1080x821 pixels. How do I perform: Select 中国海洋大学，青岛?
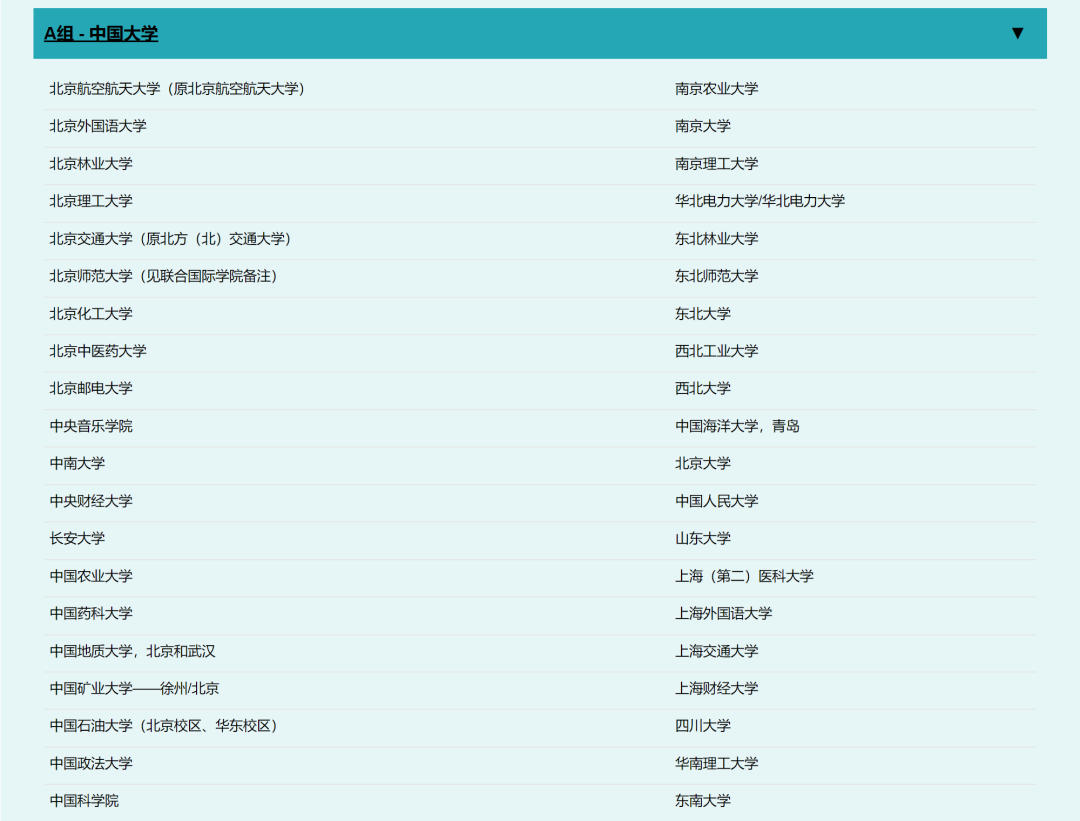(737, 426)
